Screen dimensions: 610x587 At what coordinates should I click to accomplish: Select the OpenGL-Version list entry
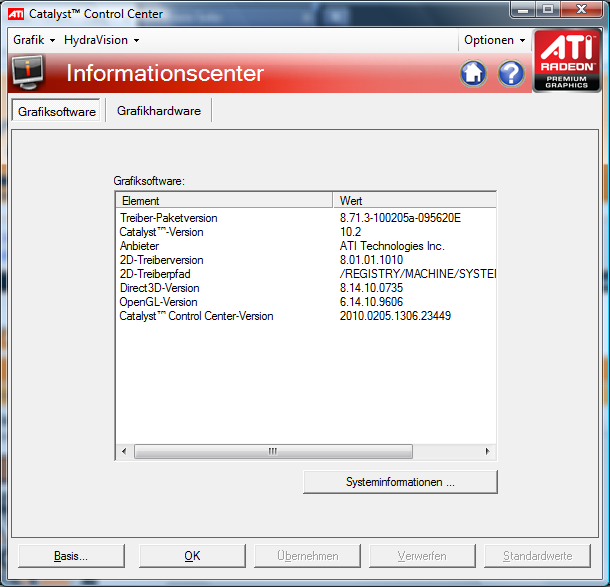[160, 302]
